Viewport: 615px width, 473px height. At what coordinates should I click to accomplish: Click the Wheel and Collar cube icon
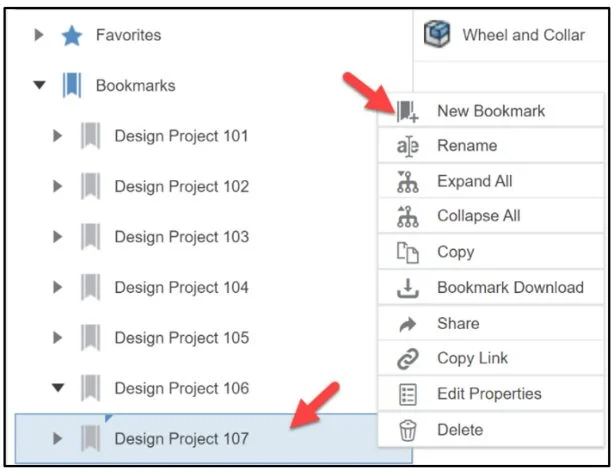tap(437, 35)
